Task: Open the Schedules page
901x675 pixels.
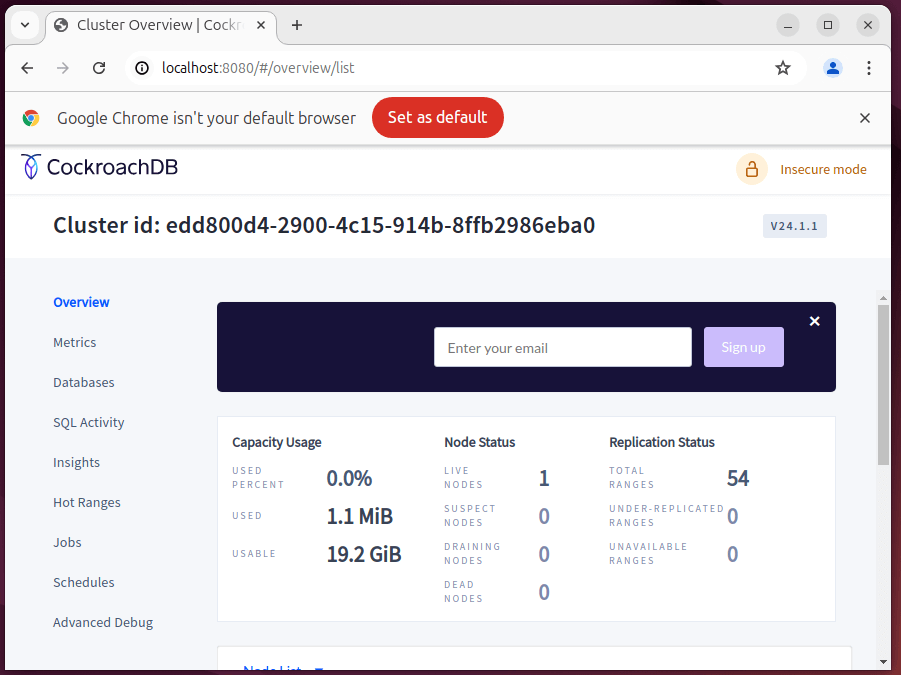Action: point(84,583)
